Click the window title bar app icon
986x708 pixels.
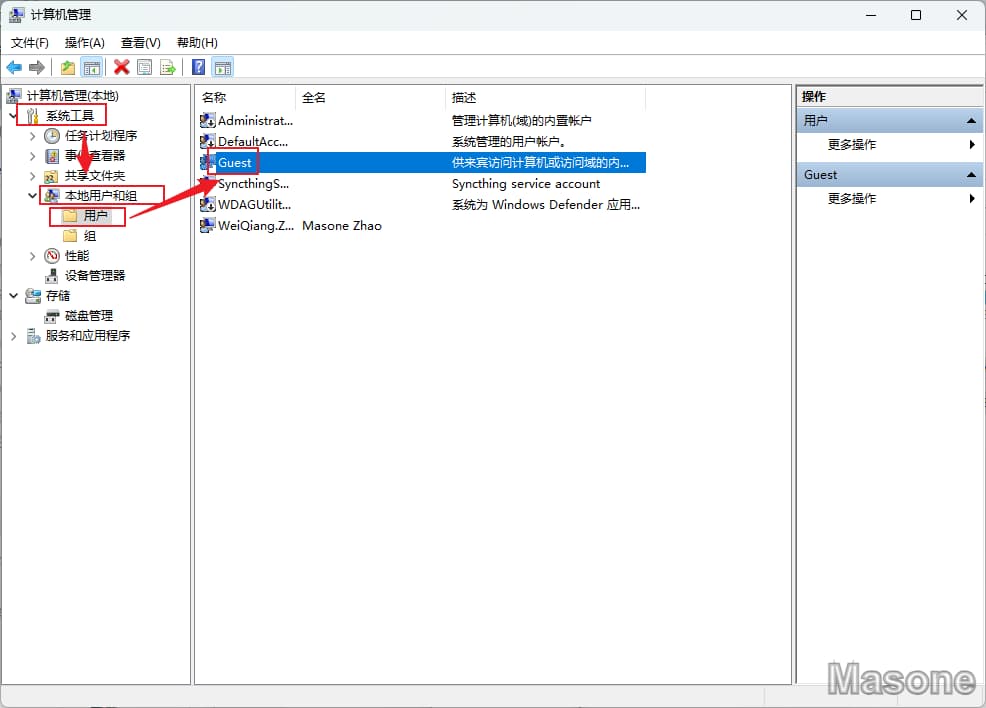coord(16,15)
